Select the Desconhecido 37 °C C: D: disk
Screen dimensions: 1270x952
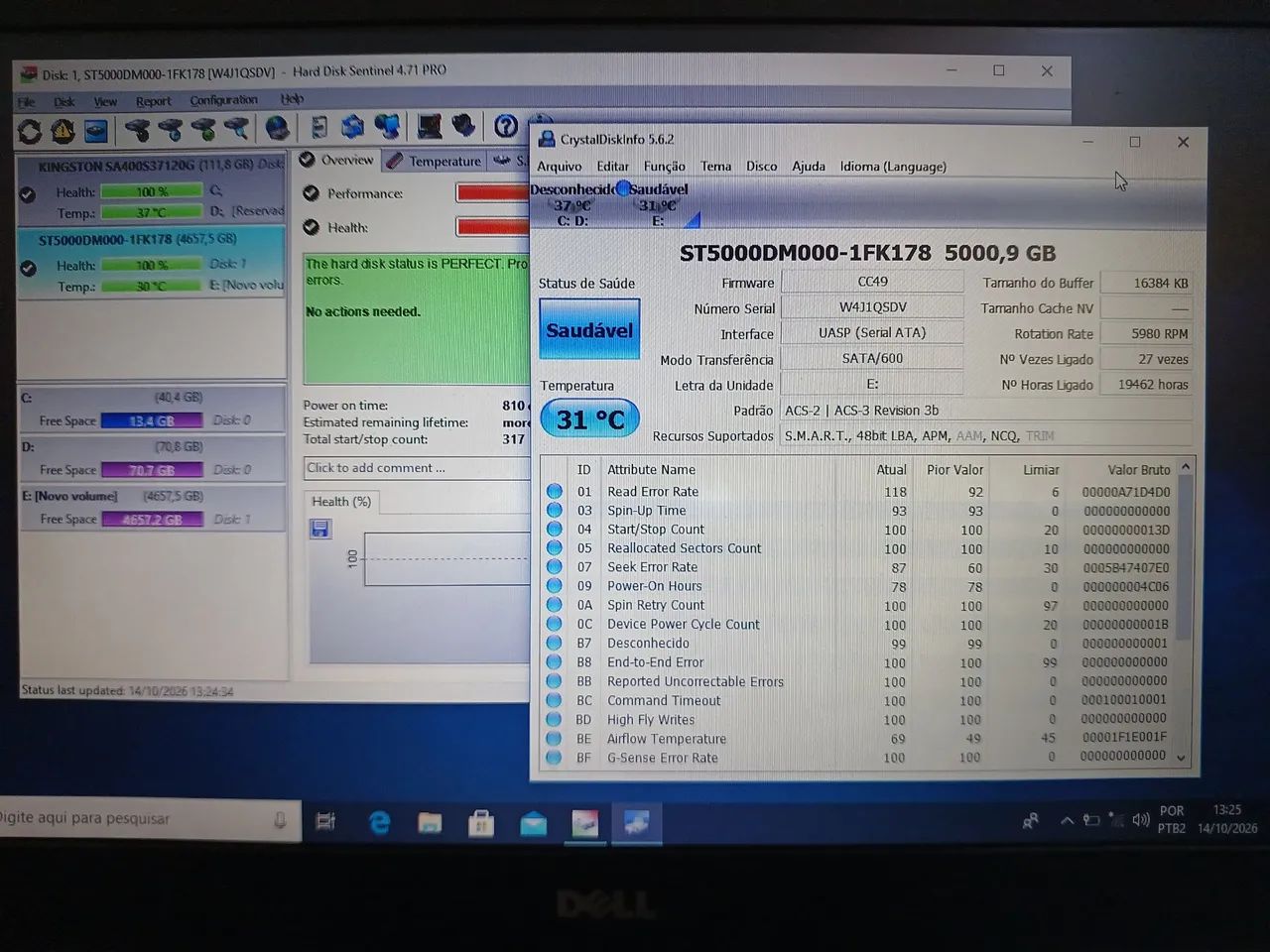point(571,204)
